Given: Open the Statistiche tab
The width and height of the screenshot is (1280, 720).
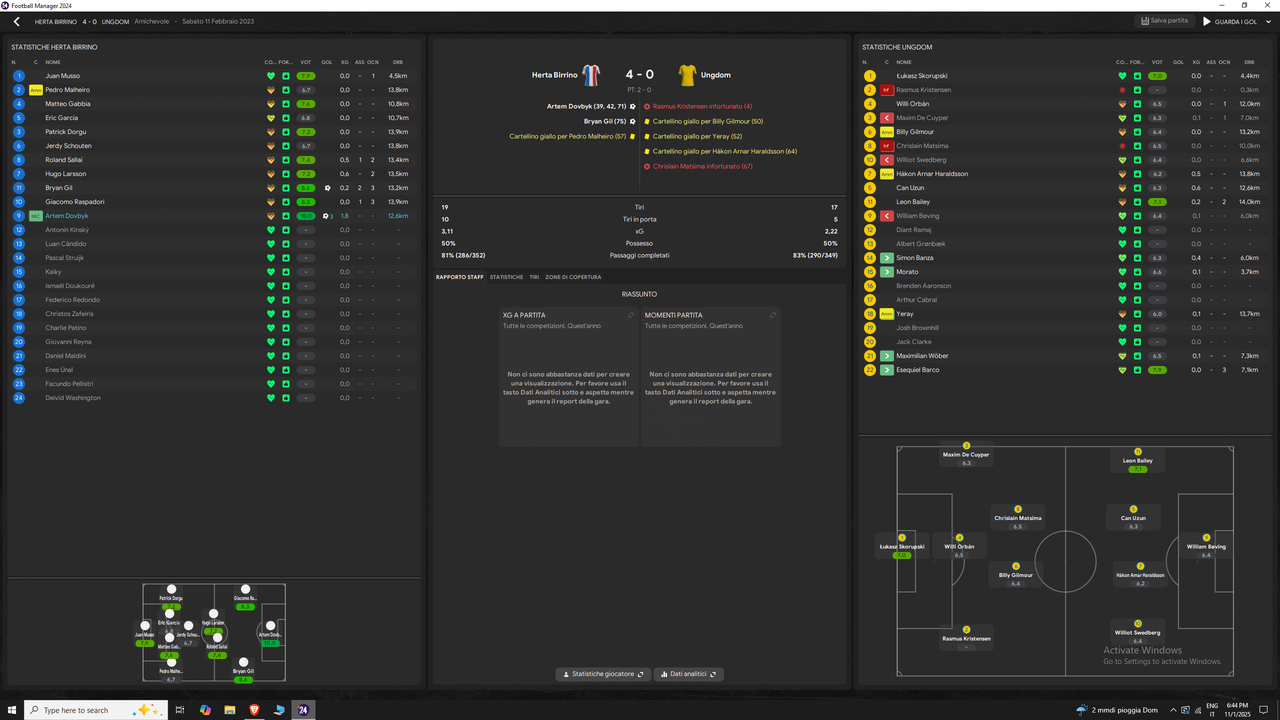Looking at the screenshot, I should [506, 277].
